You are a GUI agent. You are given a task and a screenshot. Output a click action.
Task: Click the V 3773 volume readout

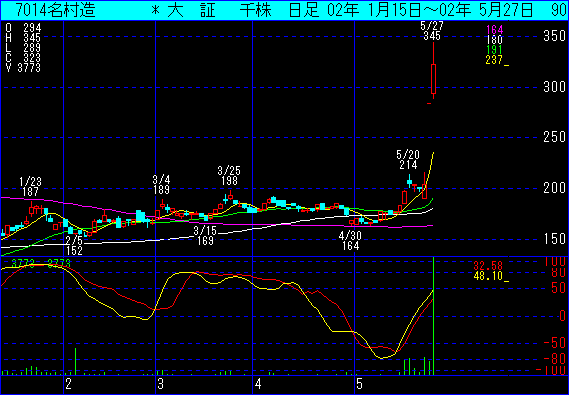[23, 67]
